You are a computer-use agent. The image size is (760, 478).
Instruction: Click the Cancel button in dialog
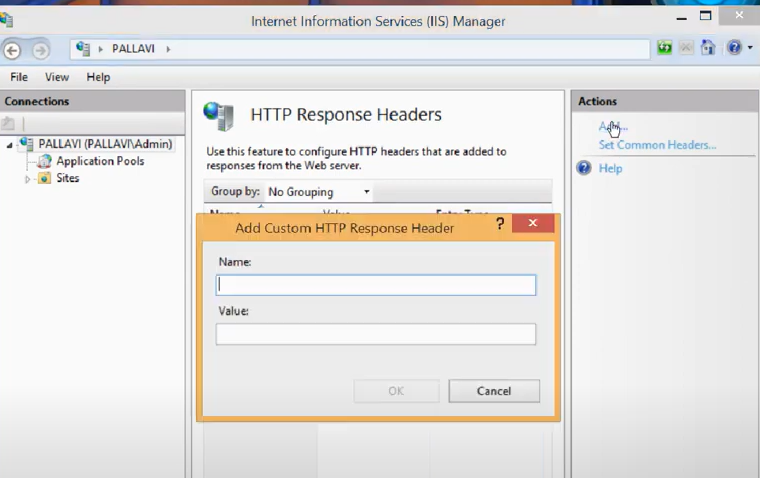[x=494, y=391]
